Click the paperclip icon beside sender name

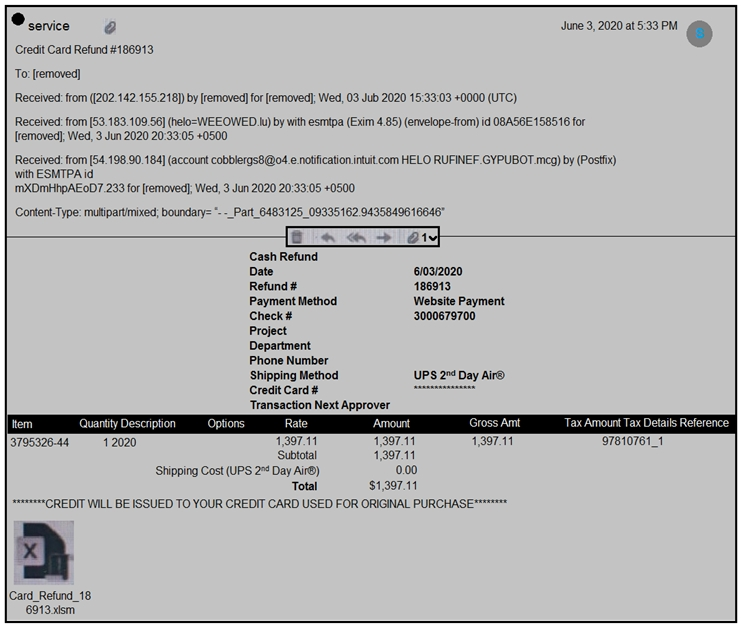click(x=110, y=27)
